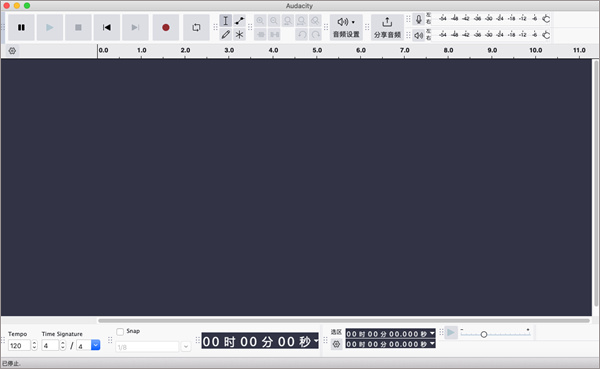Click Trim audio outside selection icon
The height and width of the screenshot is (369, 600).
click(260, 34)
